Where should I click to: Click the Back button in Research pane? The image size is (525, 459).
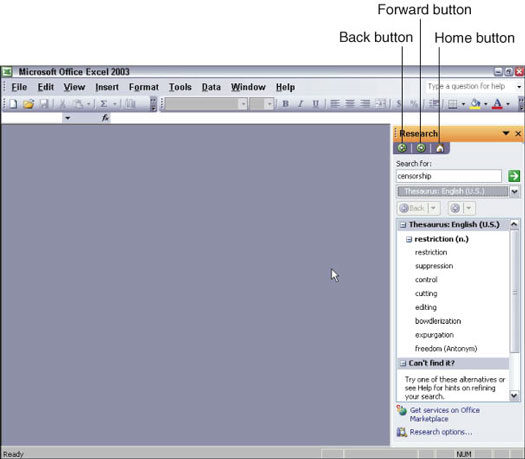tap(412, 208)
